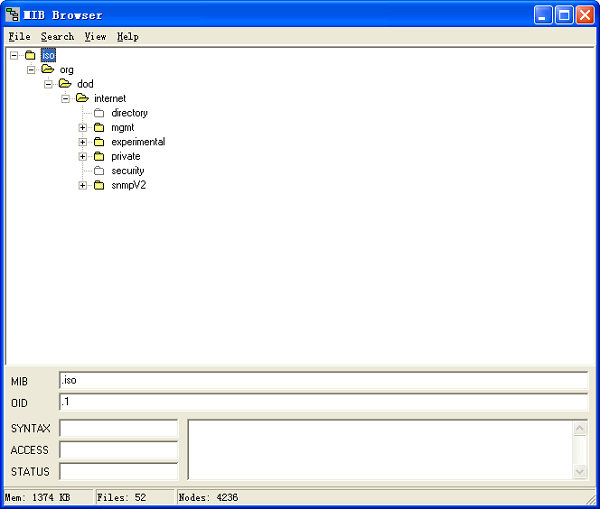Click the org open folder icon

(x=47, y=69)
